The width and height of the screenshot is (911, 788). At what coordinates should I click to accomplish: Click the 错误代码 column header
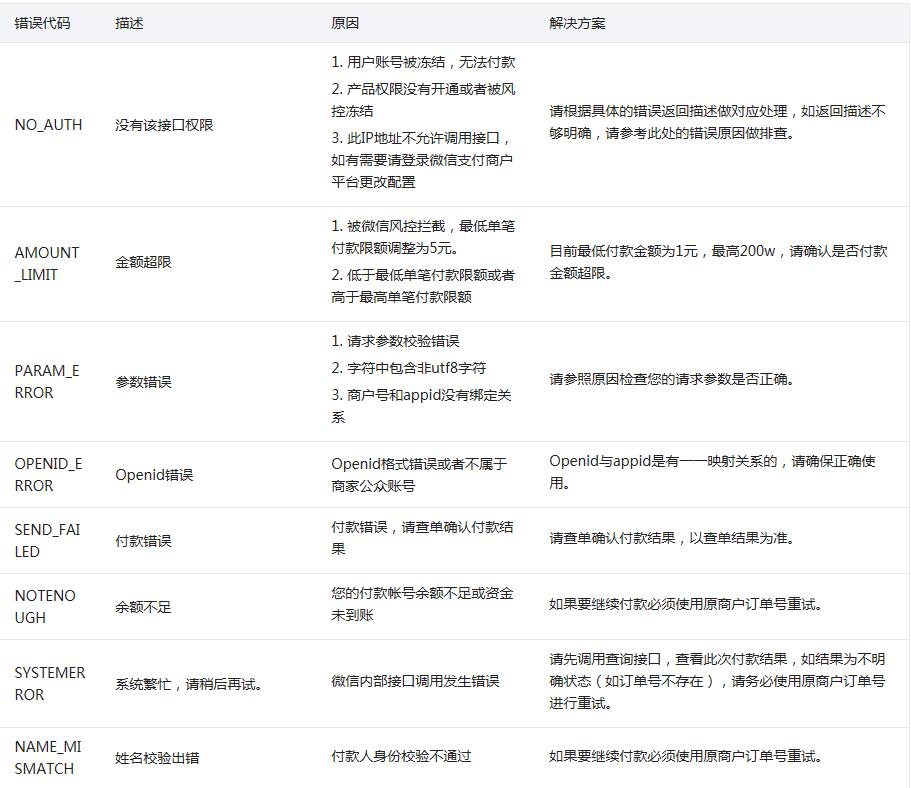coord(43,22)
